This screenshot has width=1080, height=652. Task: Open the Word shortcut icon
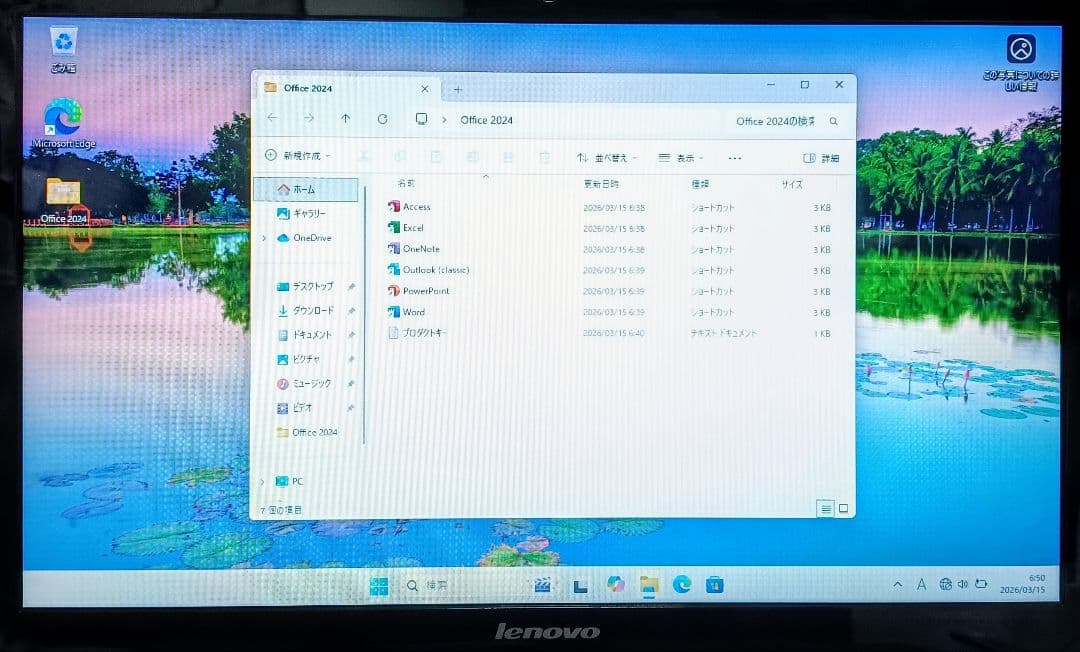pyautogui.click(x=394, y=312)
